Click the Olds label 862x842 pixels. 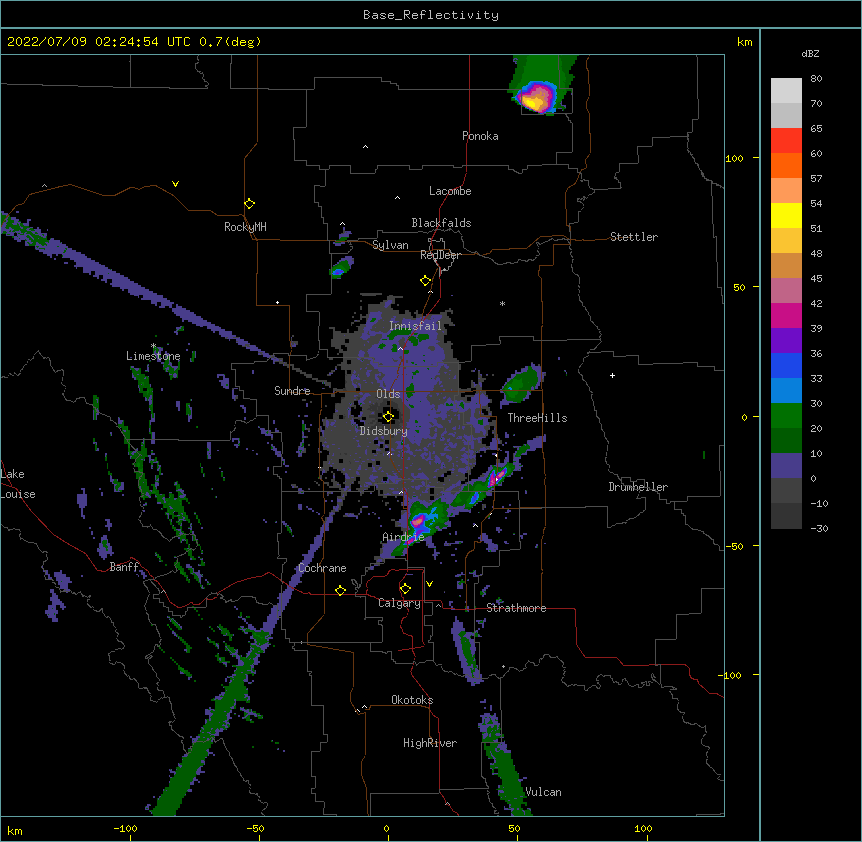coord(388,394)
